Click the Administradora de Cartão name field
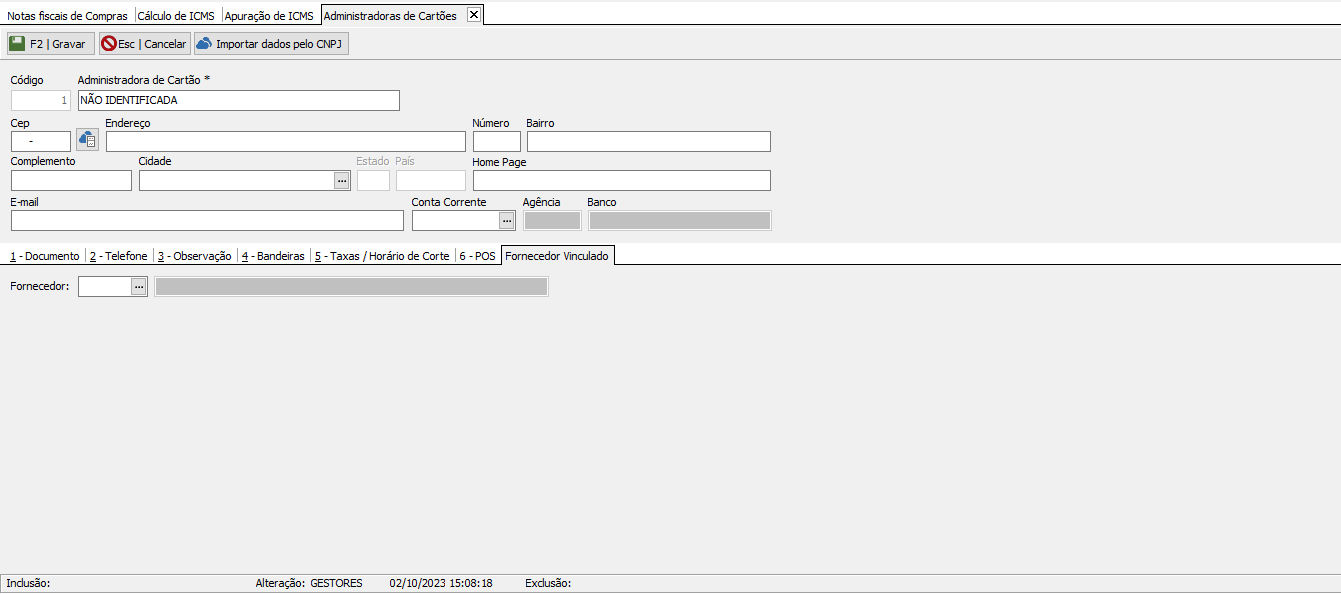 point(238,100)
